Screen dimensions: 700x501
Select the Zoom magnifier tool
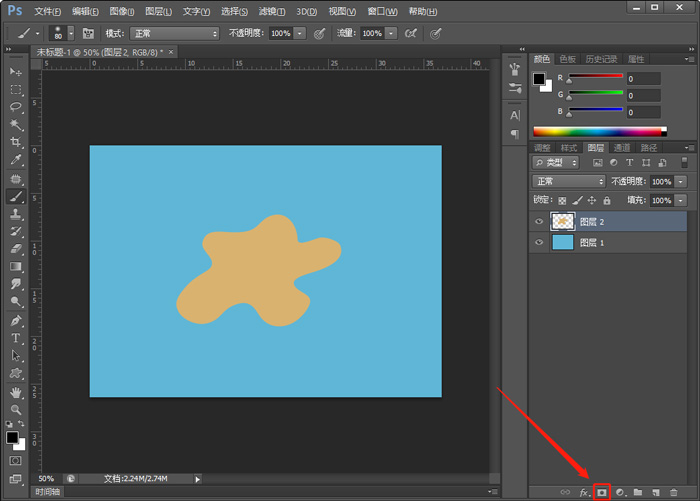click(x=16, y=409)
